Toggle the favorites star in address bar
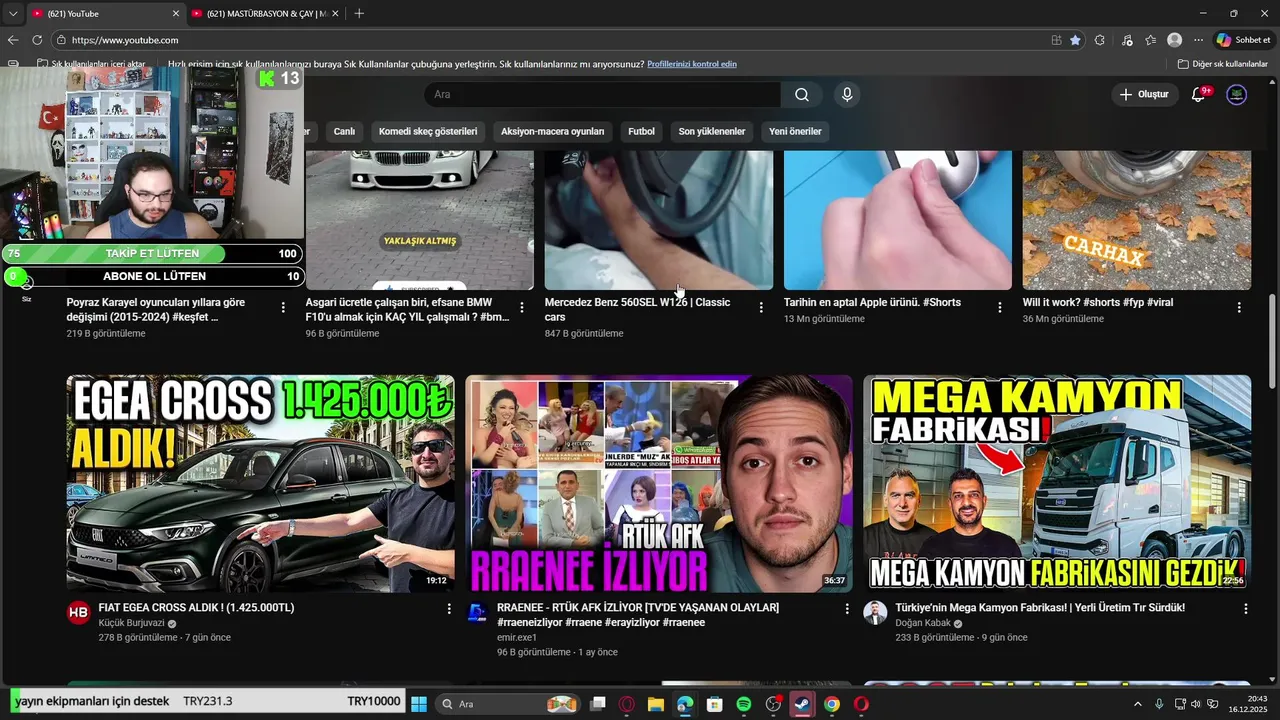The width and height of the screenshot is (1280, 720). pyautogui.click(x=1075, y=40)
